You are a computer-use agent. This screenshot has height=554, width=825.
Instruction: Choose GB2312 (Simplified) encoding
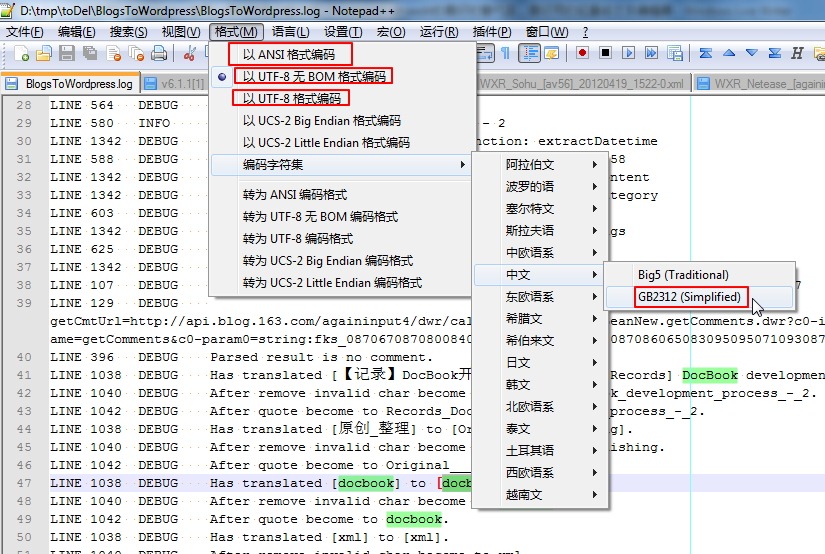690,297
